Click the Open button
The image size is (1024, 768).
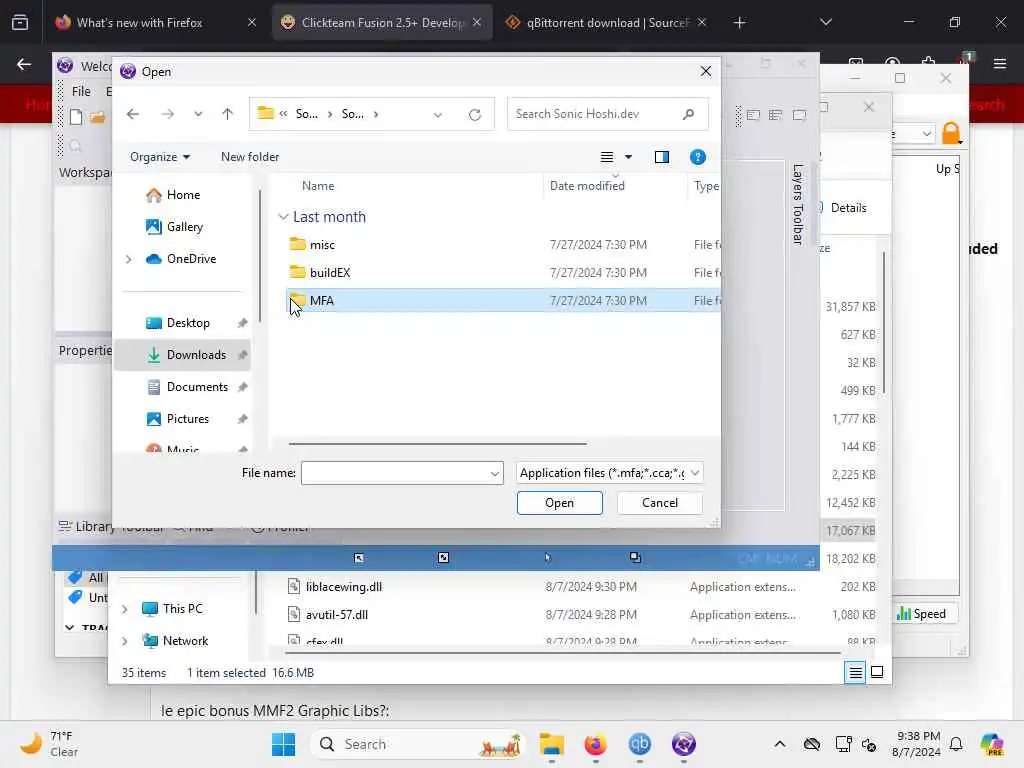coord(560,503)
